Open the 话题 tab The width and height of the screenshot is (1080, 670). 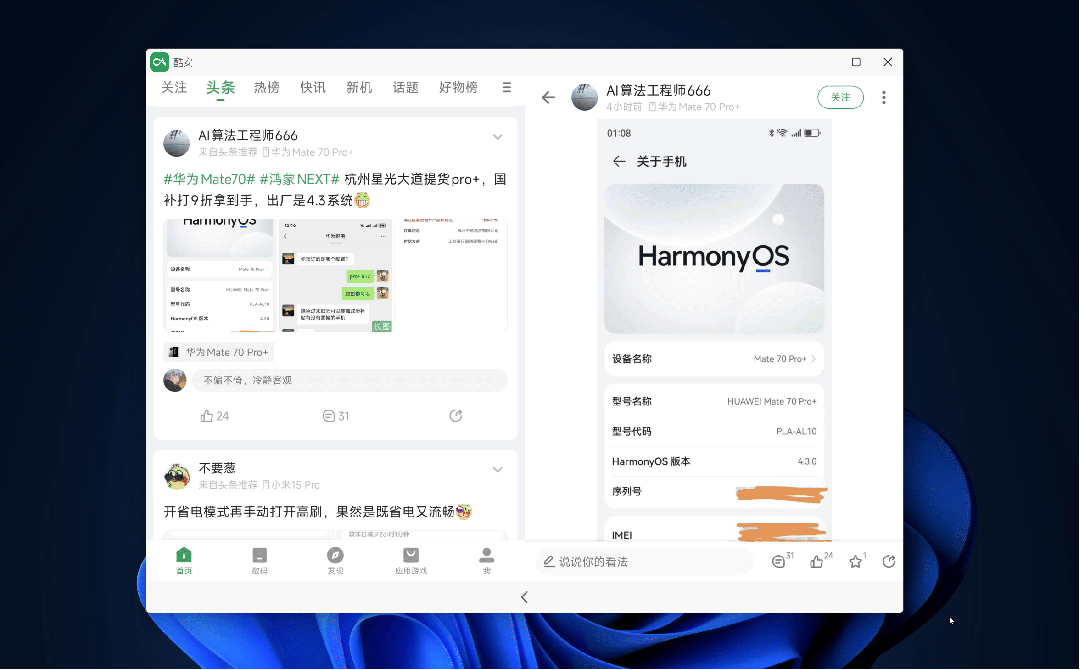pos(405,87)
